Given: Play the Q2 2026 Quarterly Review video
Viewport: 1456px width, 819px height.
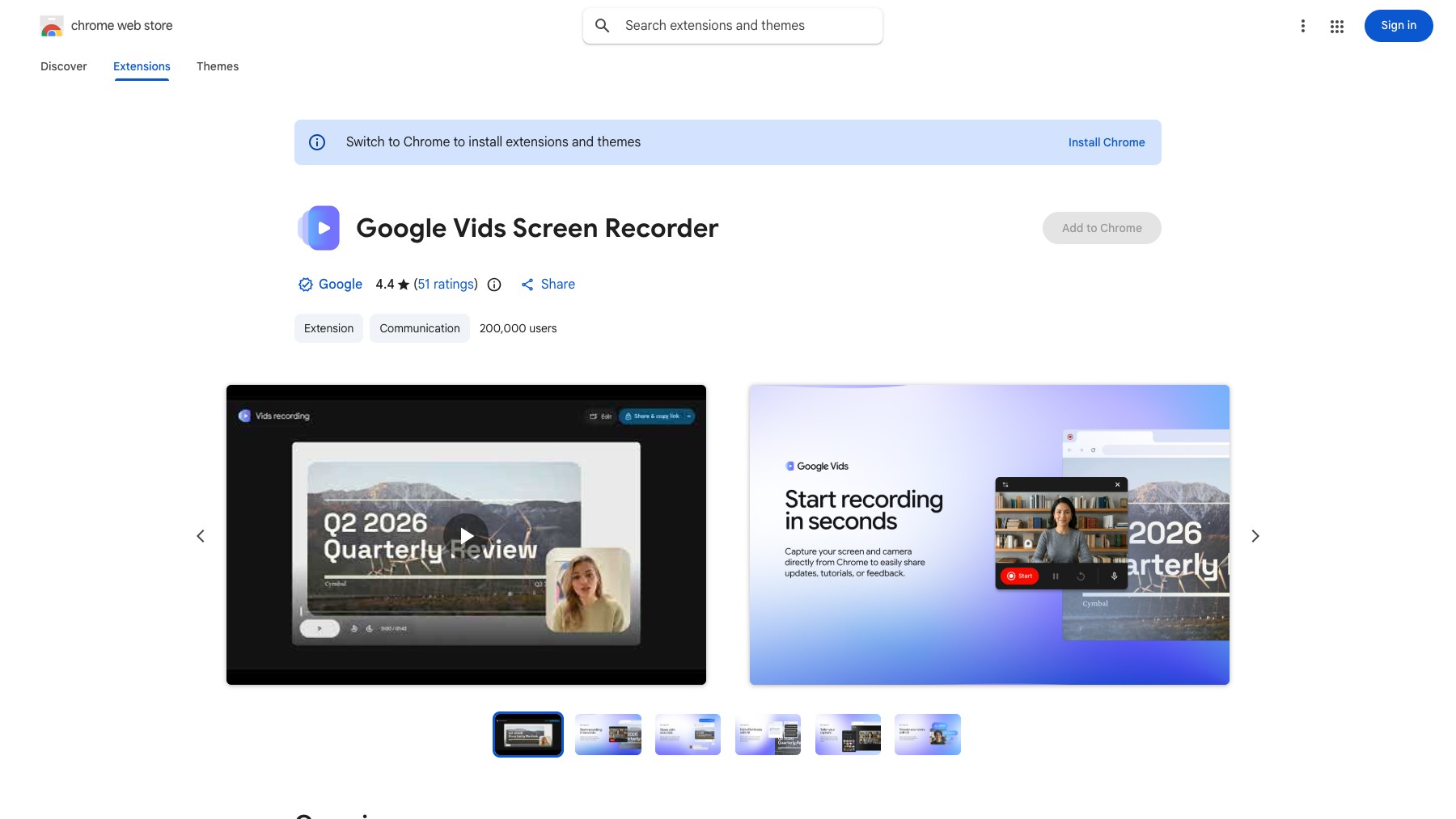Looking at the screenshot, I should tap(466, 535).
